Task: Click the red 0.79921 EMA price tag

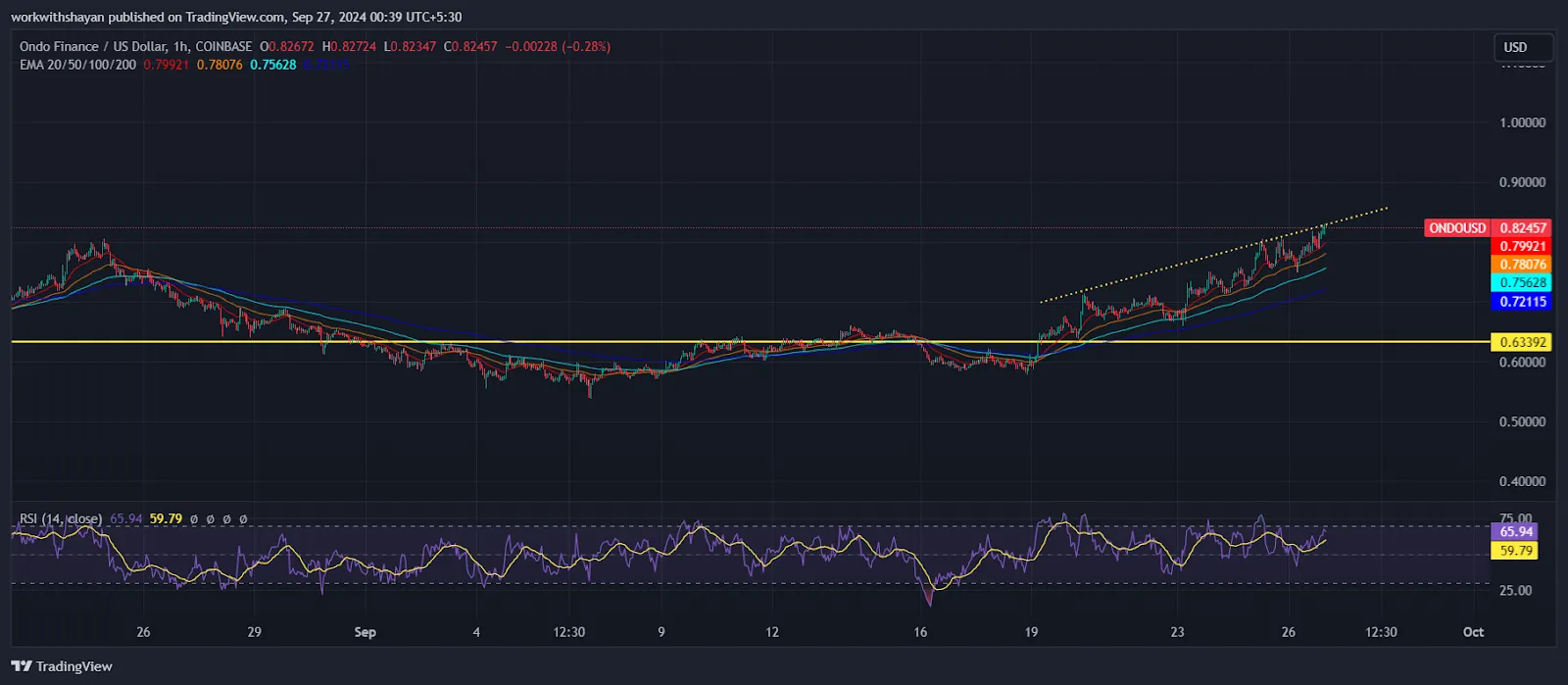Action: pos(1522,247)
